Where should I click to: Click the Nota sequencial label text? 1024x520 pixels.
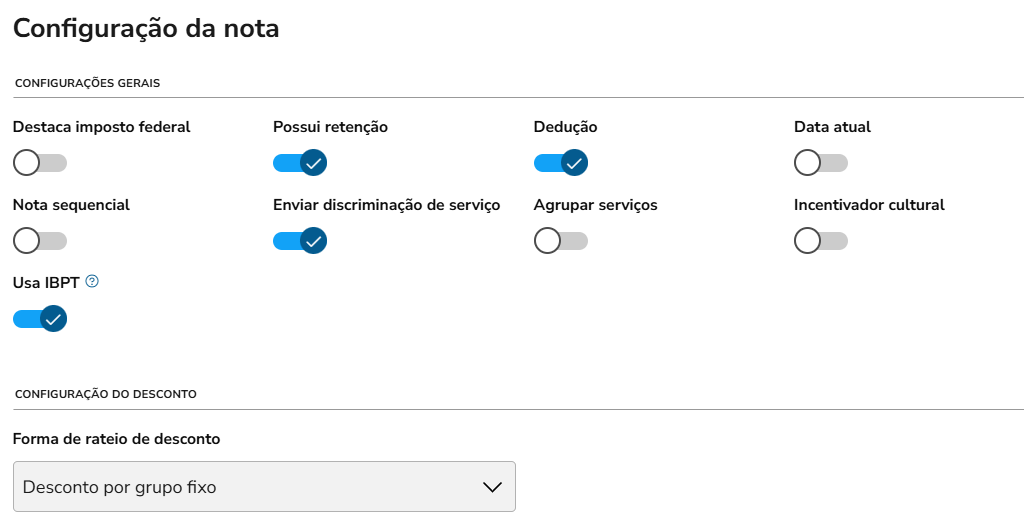pos(71,205)
